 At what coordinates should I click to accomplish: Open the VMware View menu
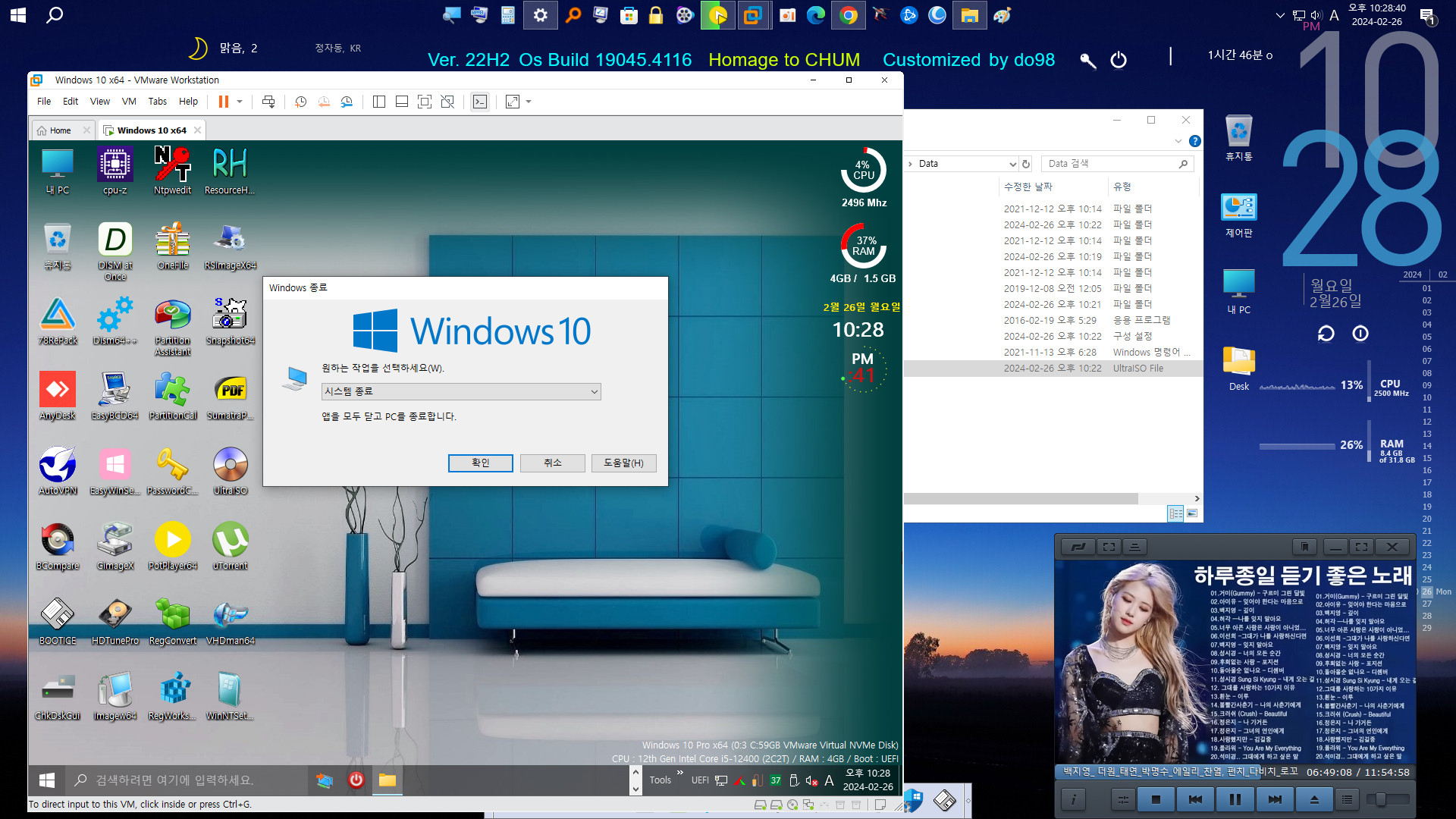(x=100, y=102)
